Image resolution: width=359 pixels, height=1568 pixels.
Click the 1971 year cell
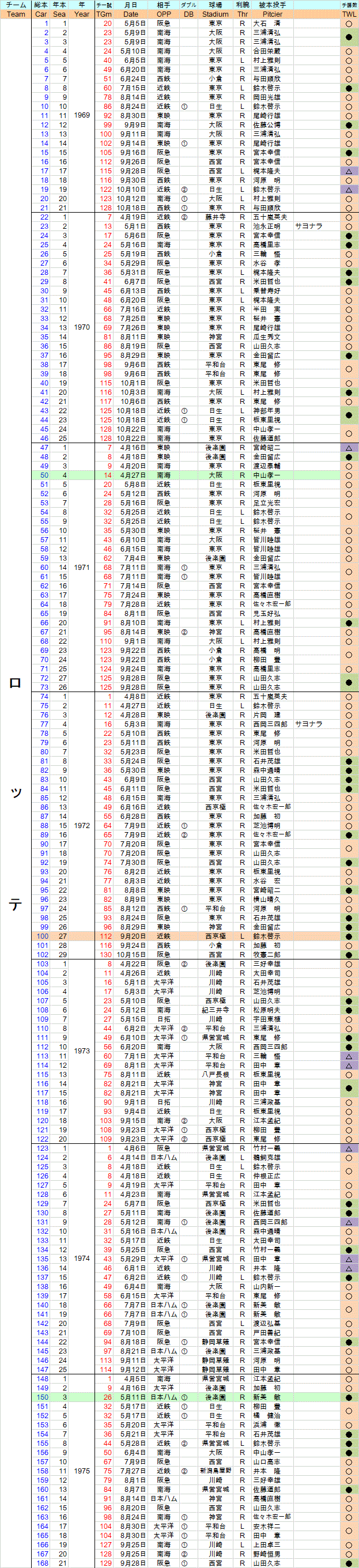(81, 567)
